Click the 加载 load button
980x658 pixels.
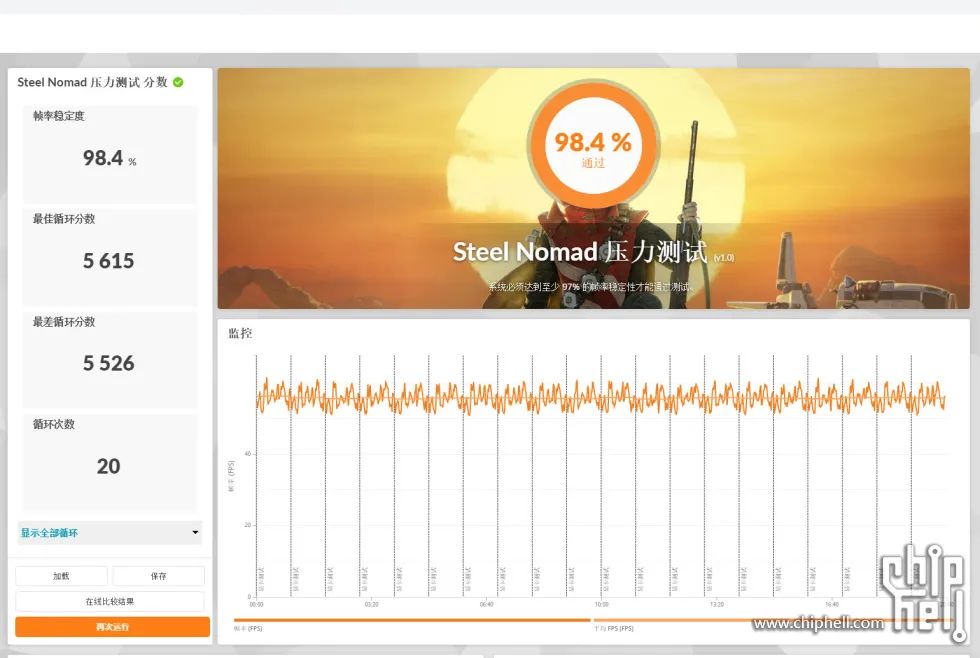click(x=61, y=576)
